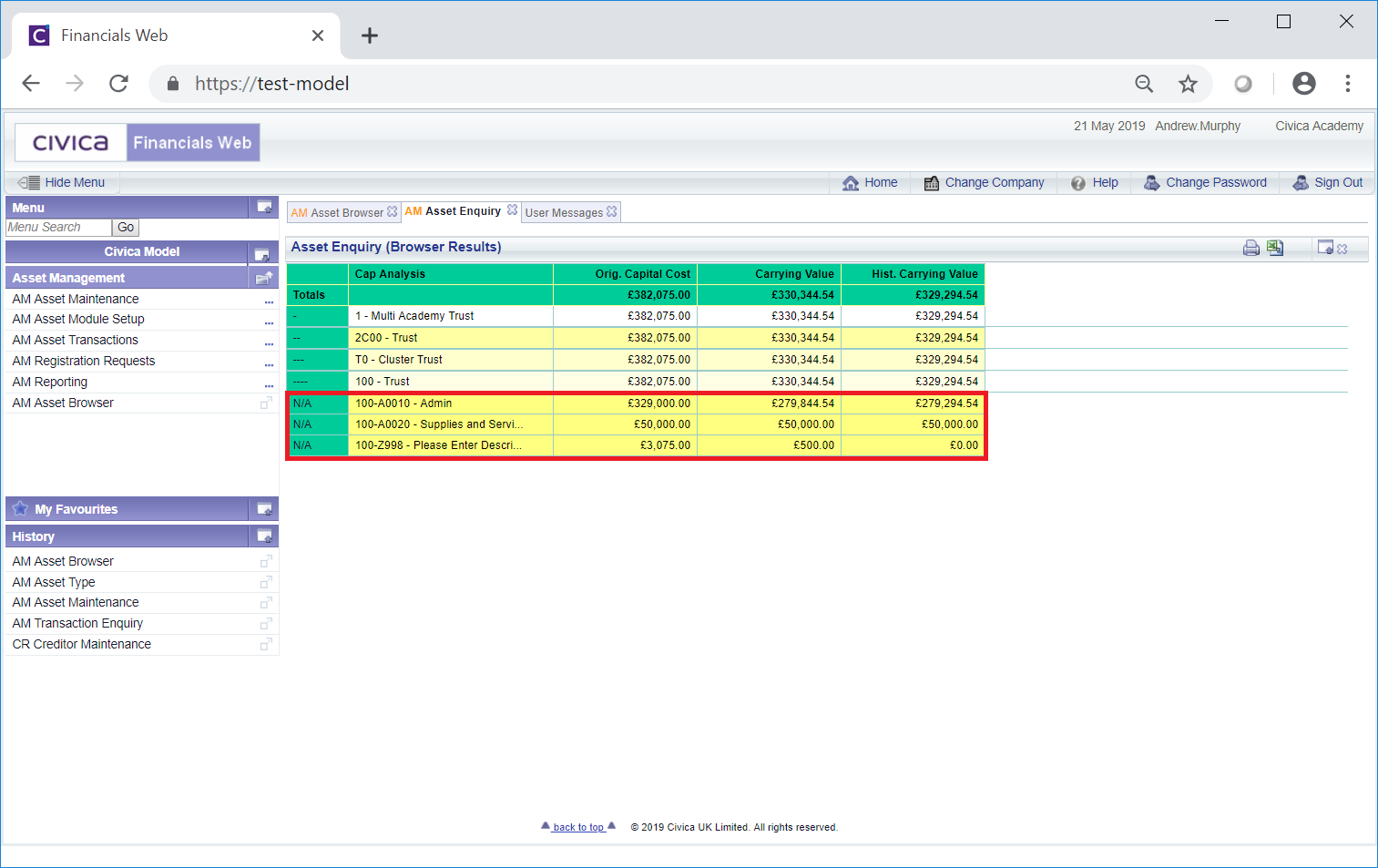Click in the Menu Search field
Screen dimensions: 1378x868
coord(58,228)
